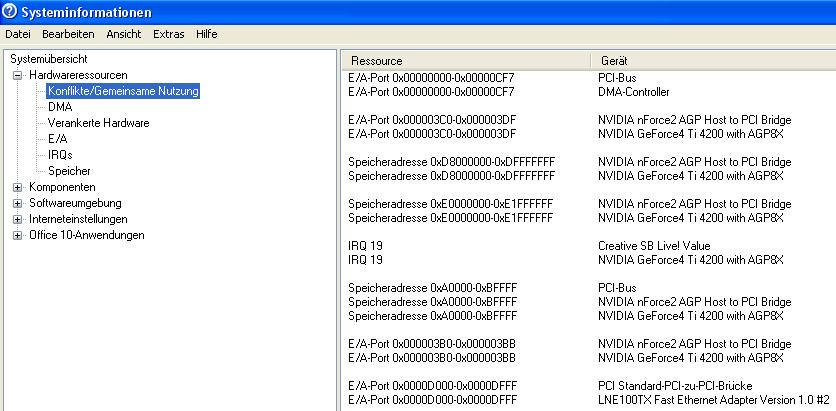Click GeForce4 row for port 0x000003BB
This screenshot has width=836, height=411.
coord(589,357)
